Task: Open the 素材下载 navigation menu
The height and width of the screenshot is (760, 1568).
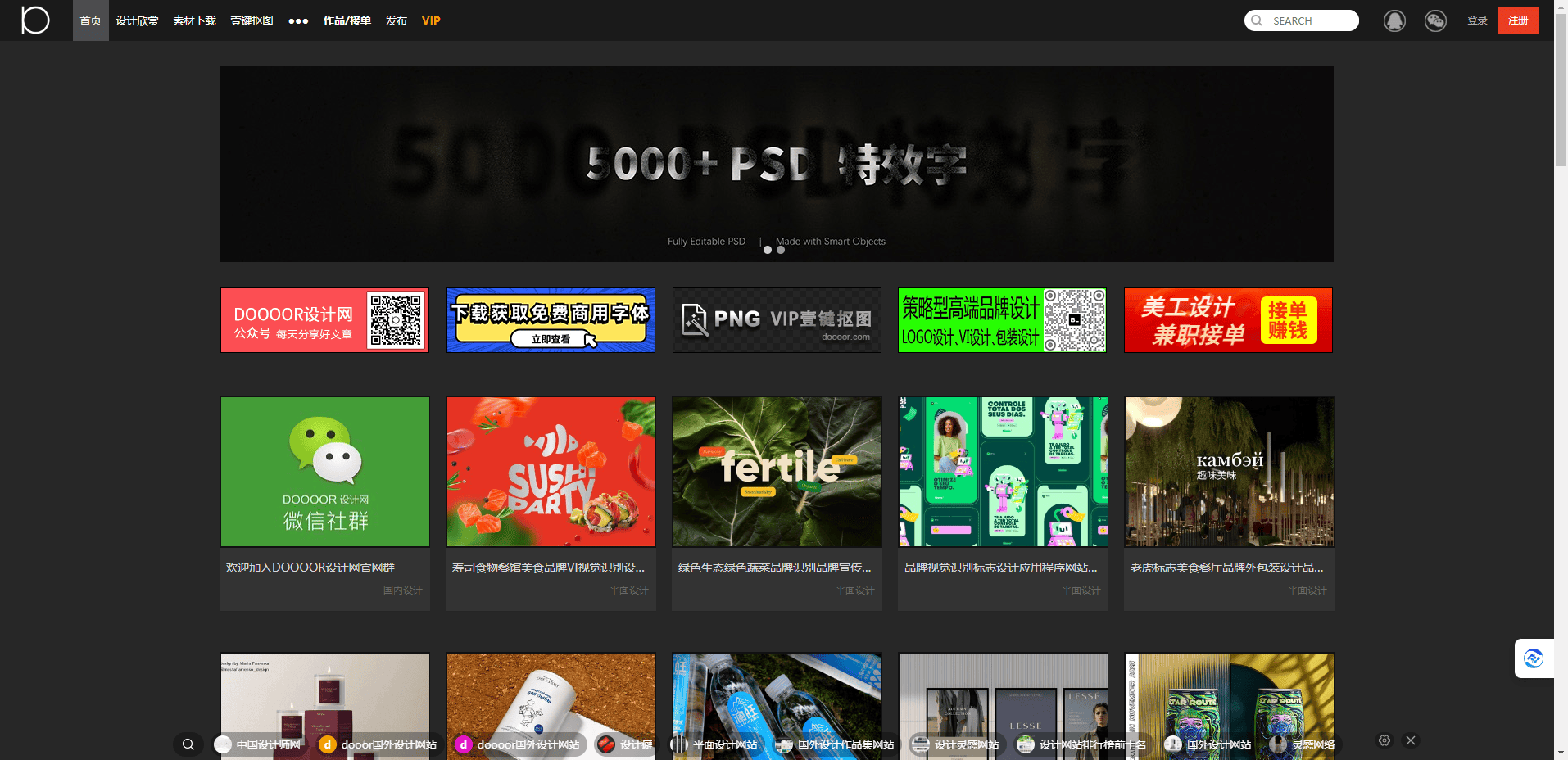Action: [x=194, y=20]
